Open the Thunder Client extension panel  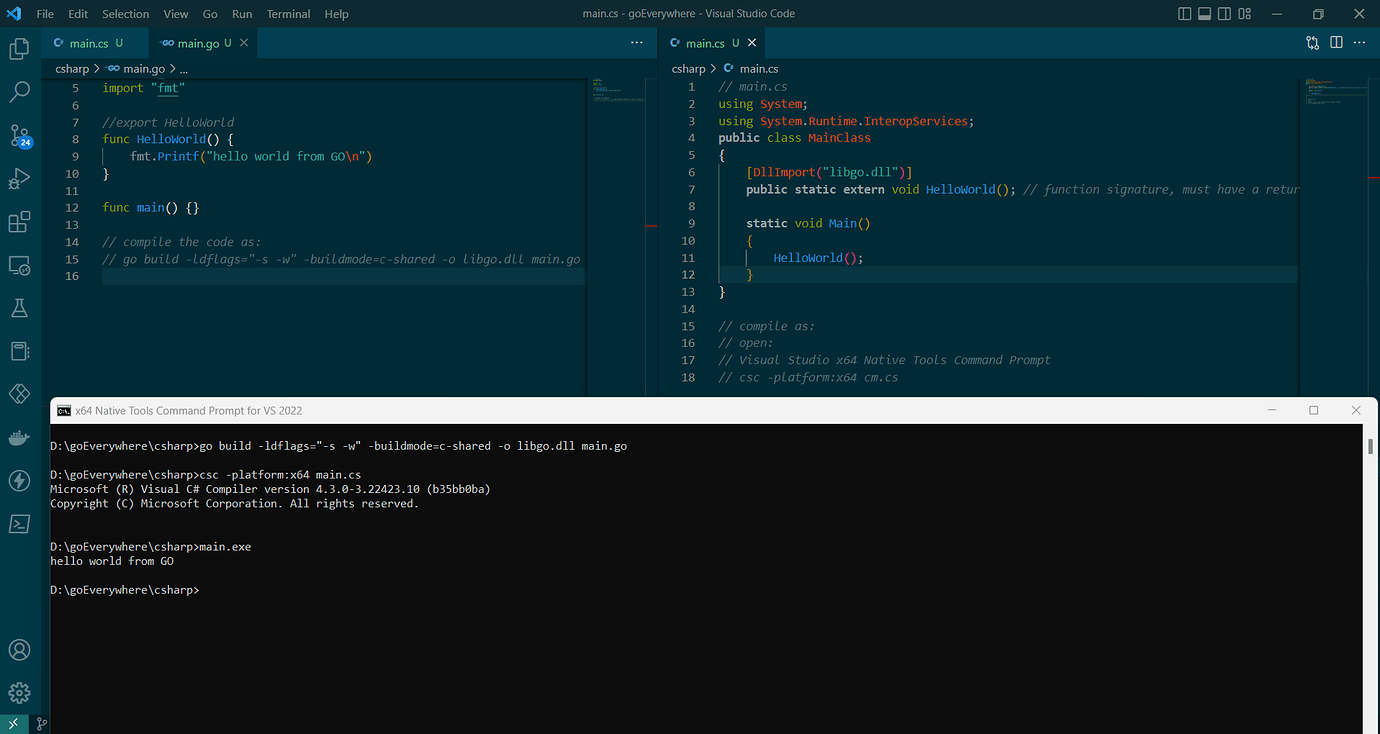point(20,481)
